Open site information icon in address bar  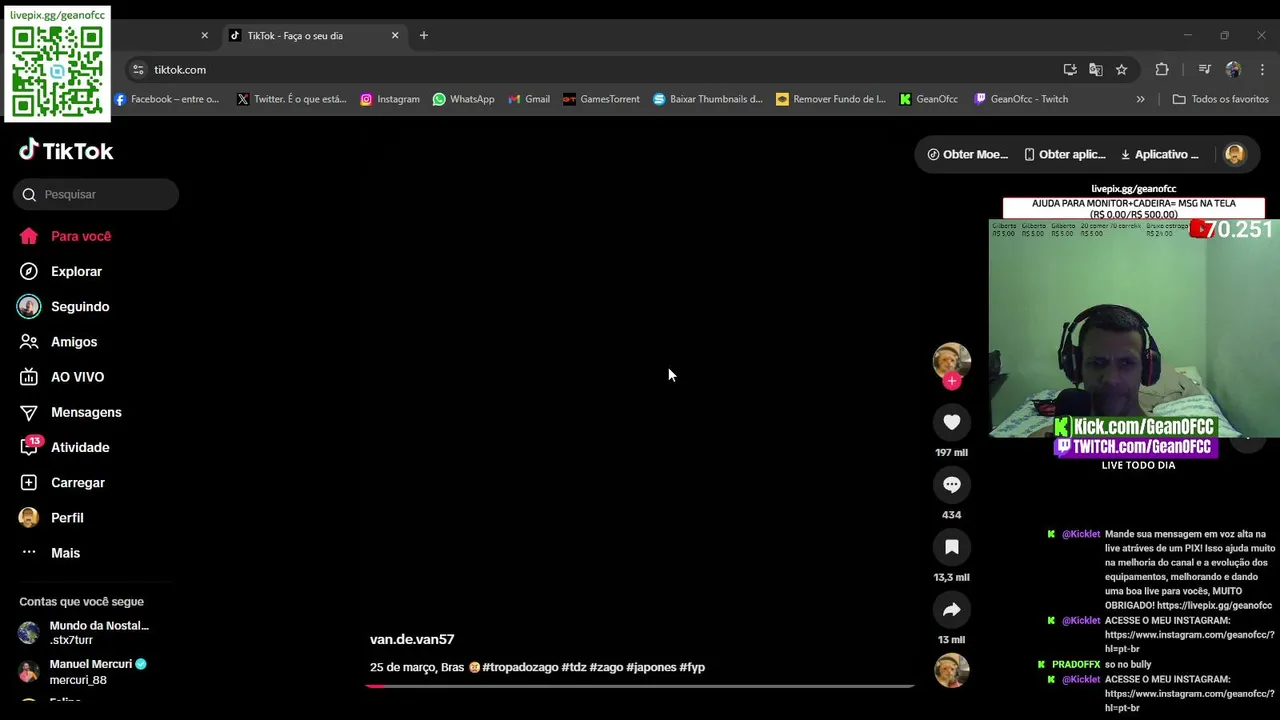click(x=138, y=69)
